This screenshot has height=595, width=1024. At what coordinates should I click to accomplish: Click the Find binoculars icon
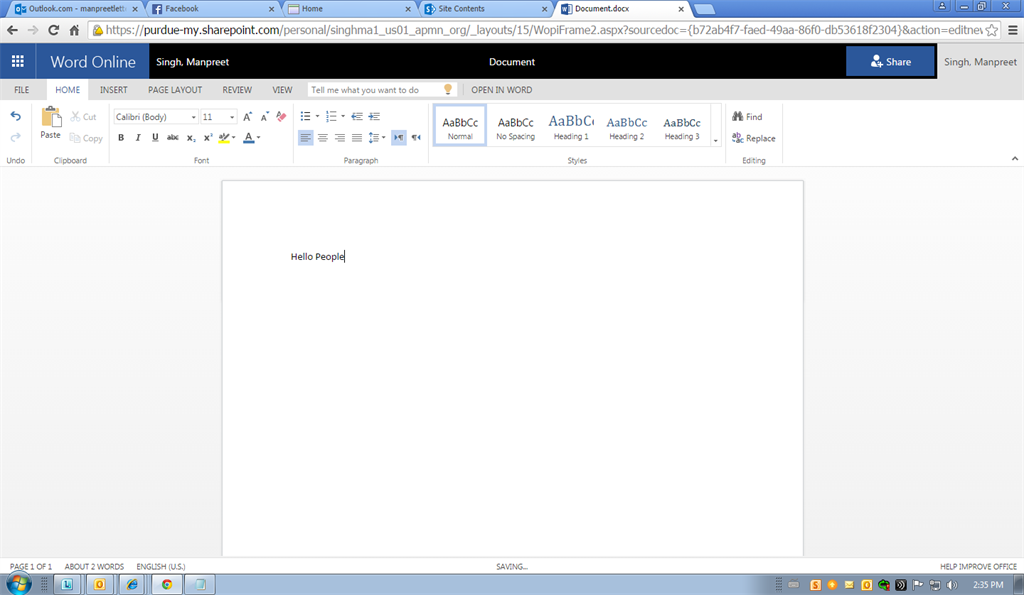pyautogui.click(x=738, y=117)
